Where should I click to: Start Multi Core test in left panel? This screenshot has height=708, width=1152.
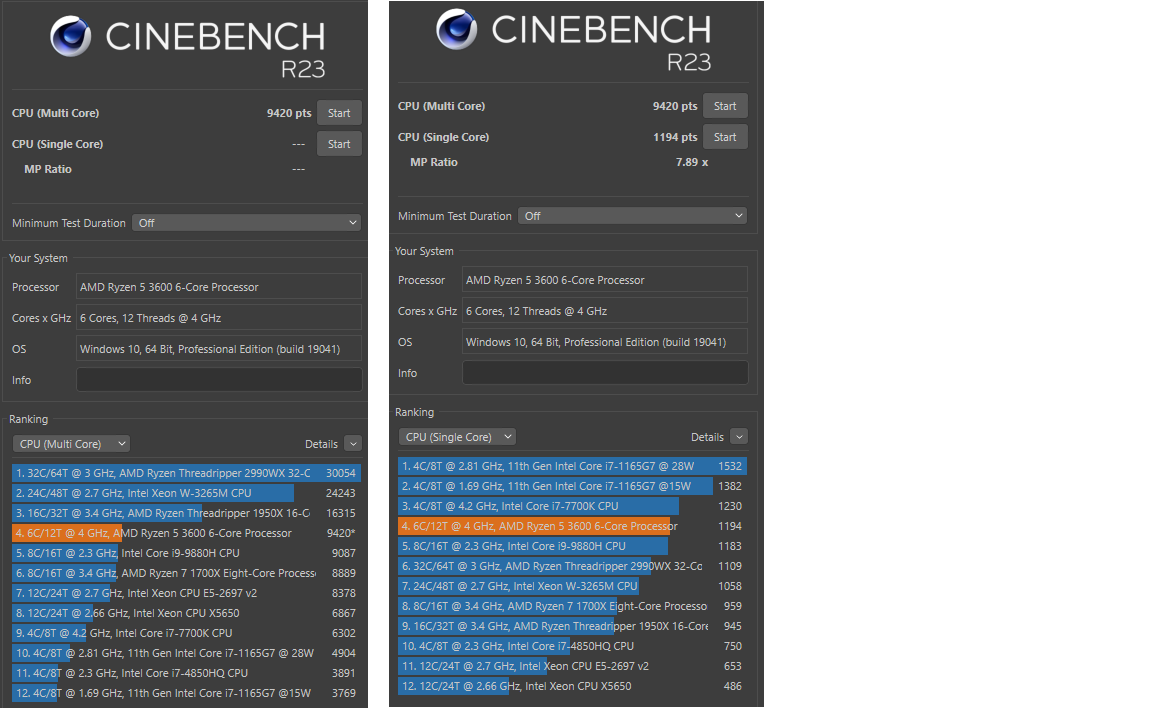[x=339, y=113]
